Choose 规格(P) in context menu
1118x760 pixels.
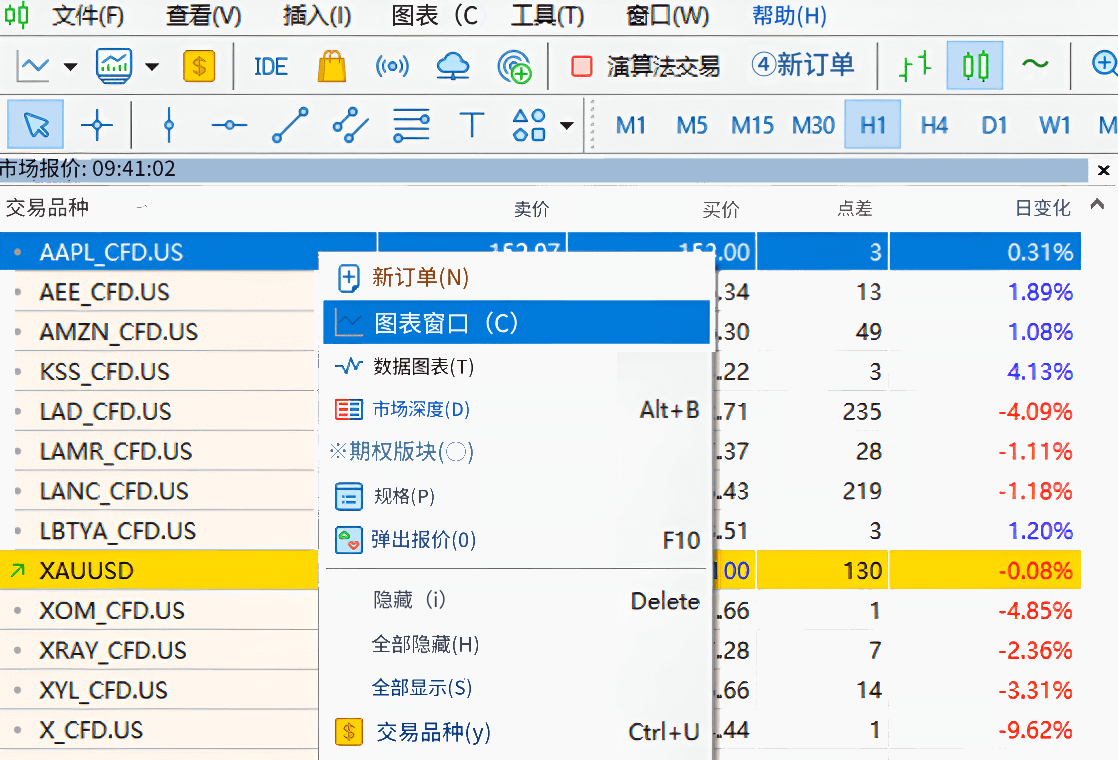click(x=516, y=496)
